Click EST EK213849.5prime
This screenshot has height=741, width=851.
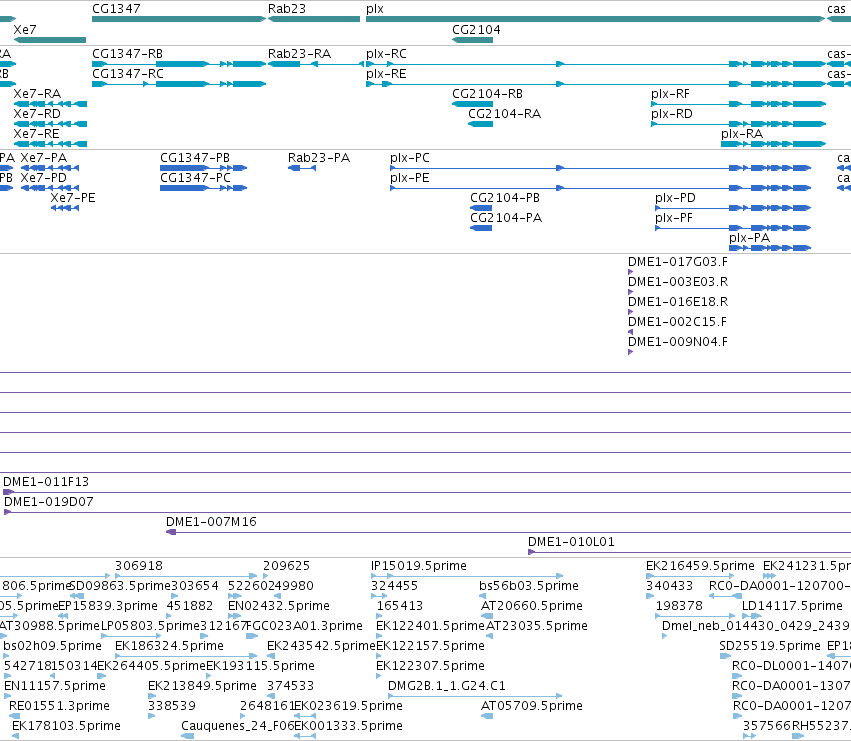tap(151, 696)
